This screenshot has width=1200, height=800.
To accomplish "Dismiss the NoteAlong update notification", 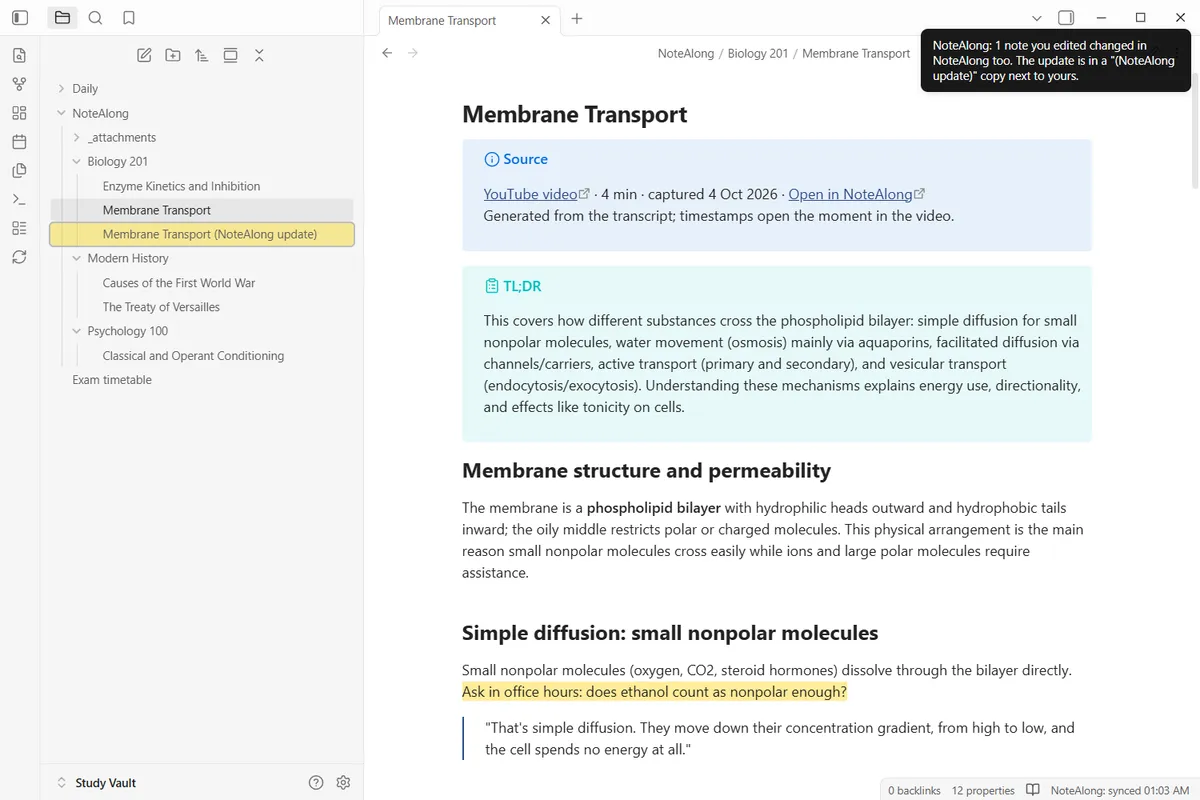I will [x=1055, y=60].
